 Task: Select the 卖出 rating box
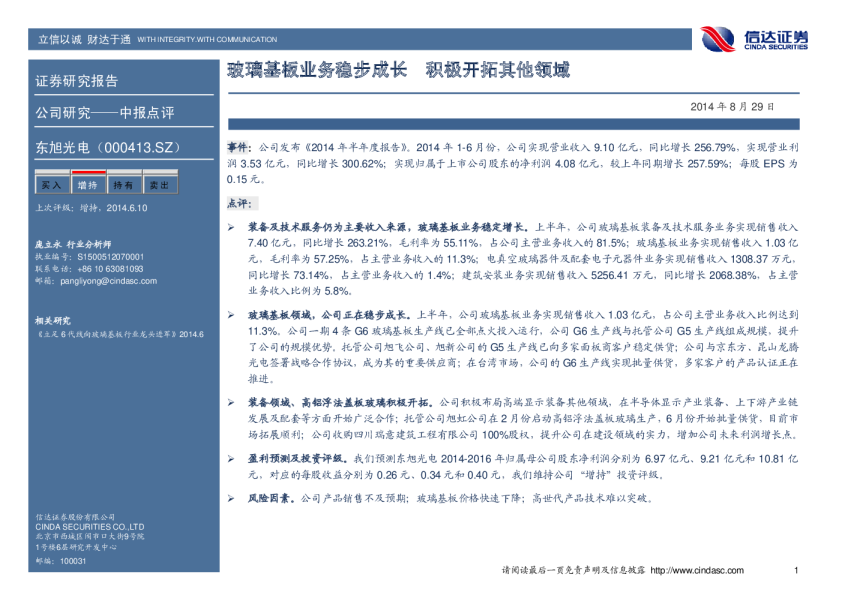[x=158, y=185]
